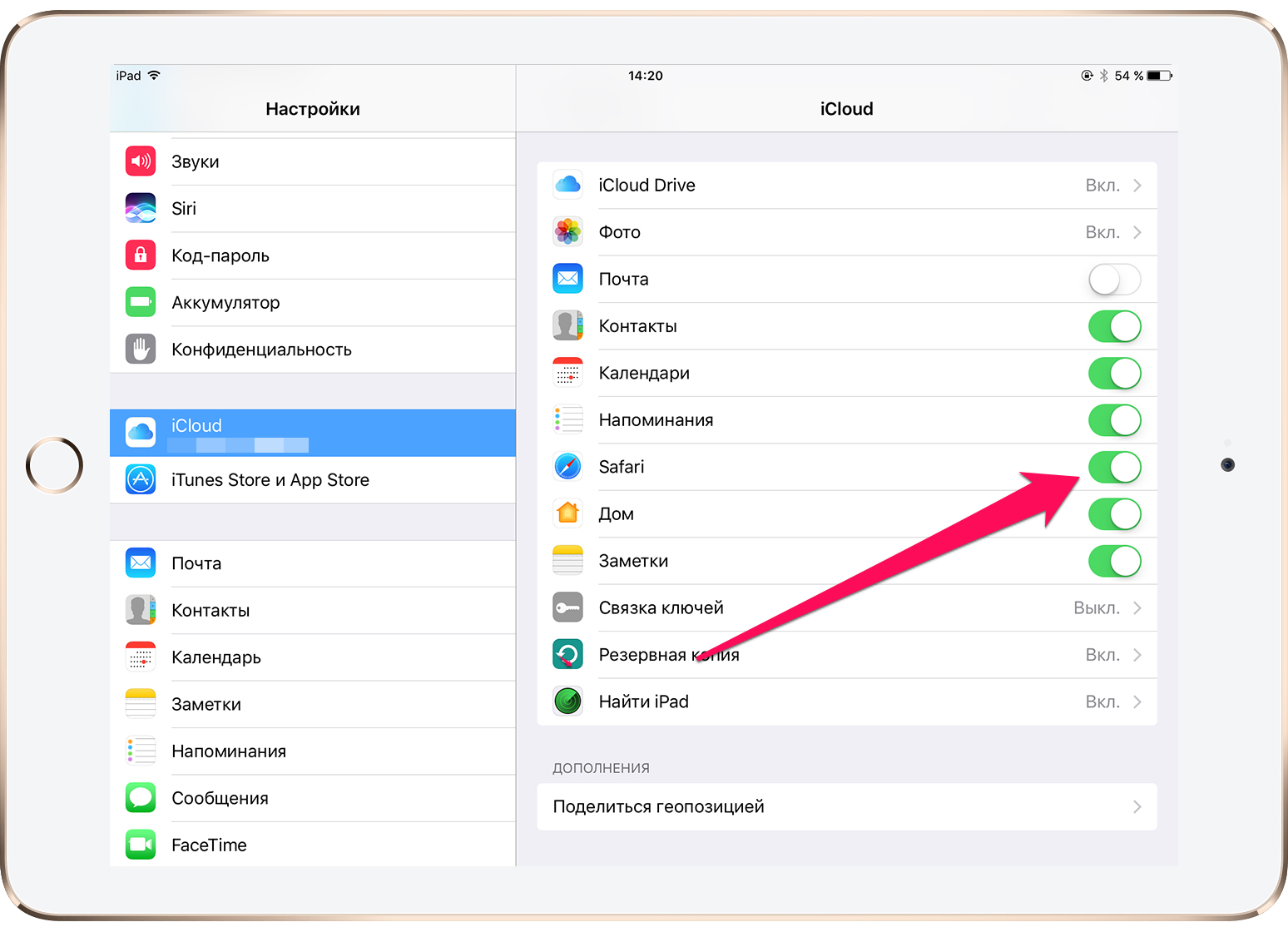
Task: Select Аккумулятор in sidebar
Action: pos(313,302)
